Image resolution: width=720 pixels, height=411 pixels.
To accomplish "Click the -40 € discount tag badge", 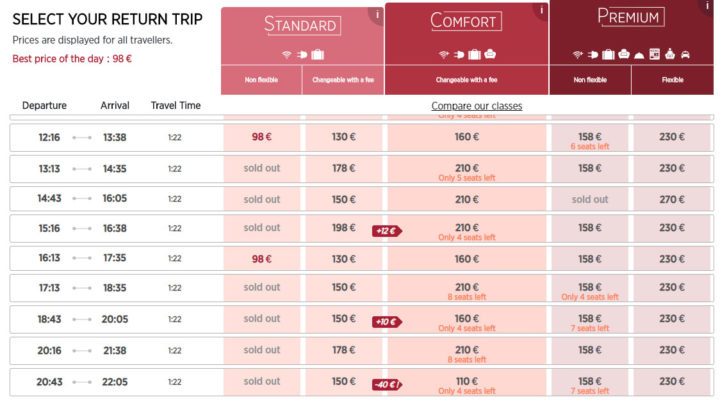I will (x=387, y=385).
